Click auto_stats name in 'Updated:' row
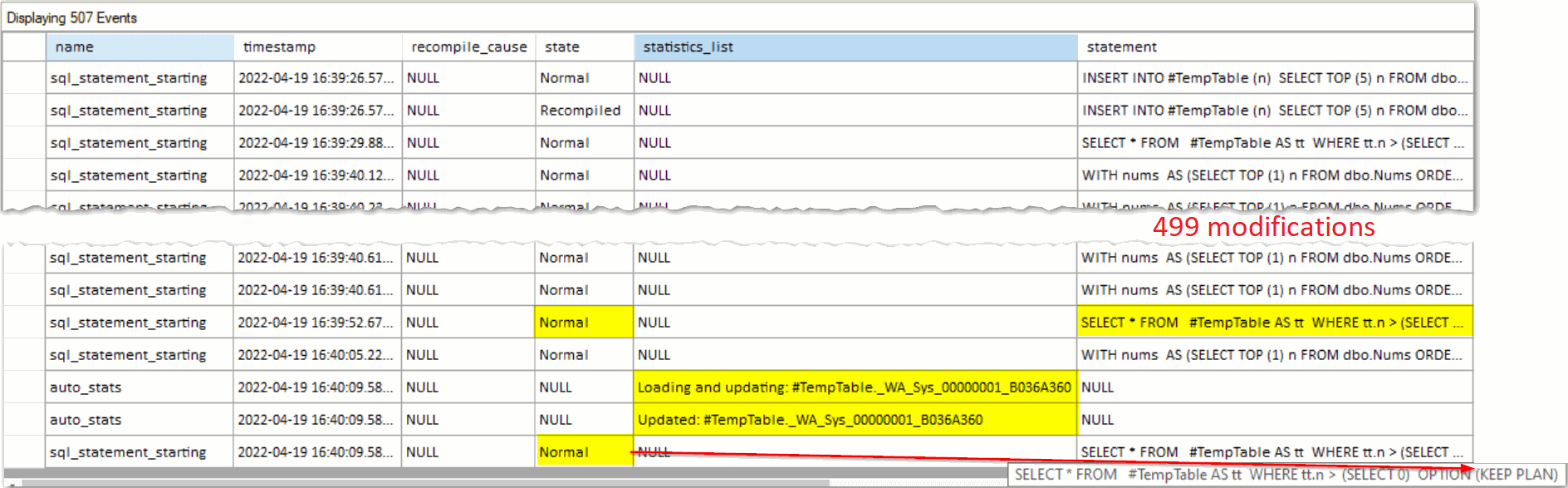The image size is (1568, 488). (139, 420)
